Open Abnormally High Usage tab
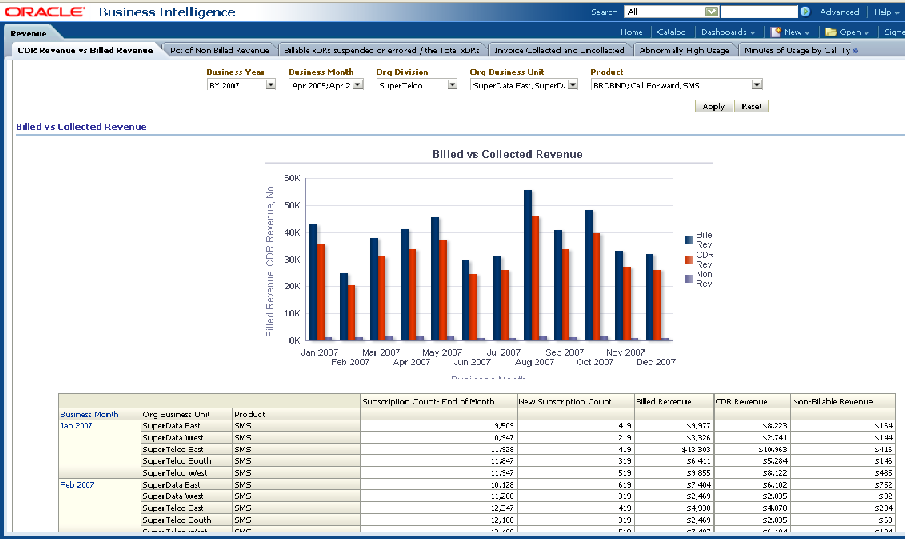Image resolution: width=905 pixels, height=539 pixels. (684, 50)
